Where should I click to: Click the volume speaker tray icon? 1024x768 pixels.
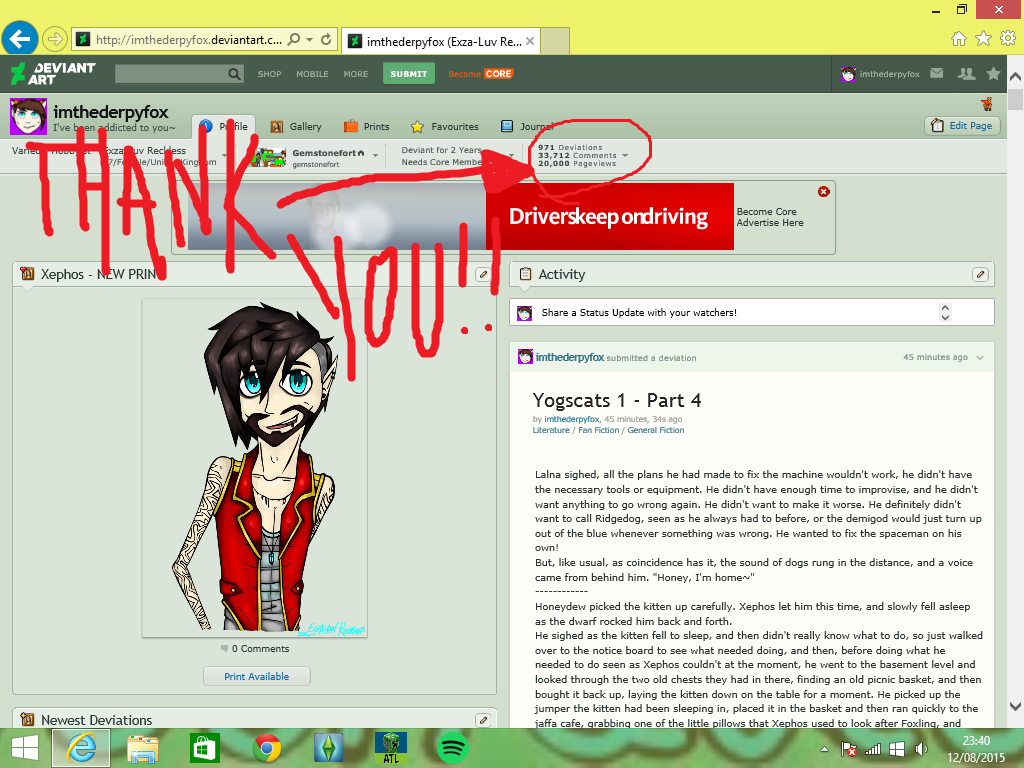921,749
